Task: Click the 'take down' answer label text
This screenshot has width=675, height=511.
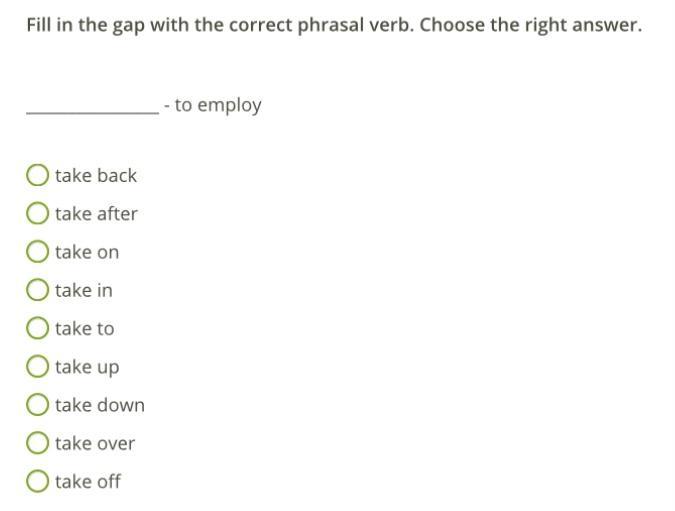Action: [x=100, y=405]
